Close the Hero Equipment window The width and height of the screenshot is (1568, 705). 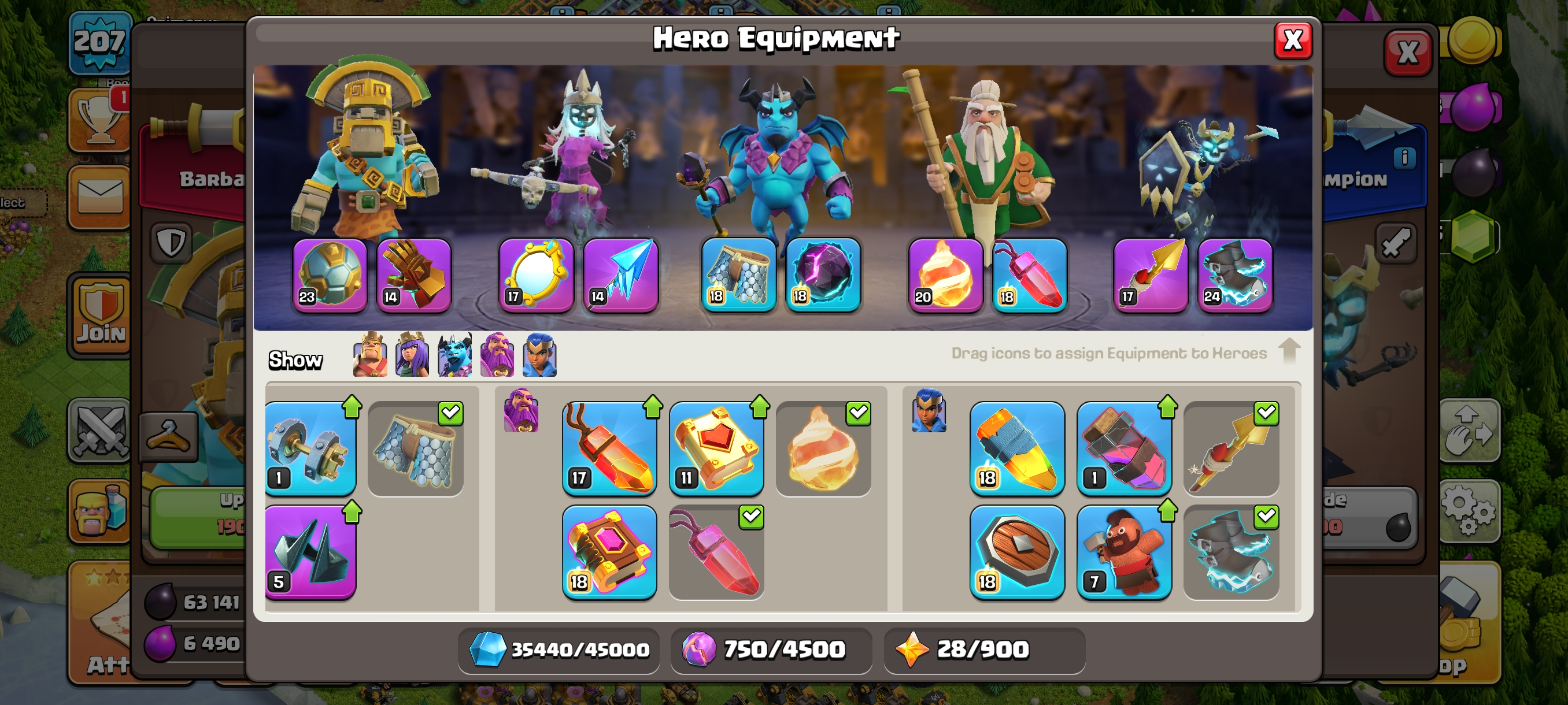[1293, 41]
